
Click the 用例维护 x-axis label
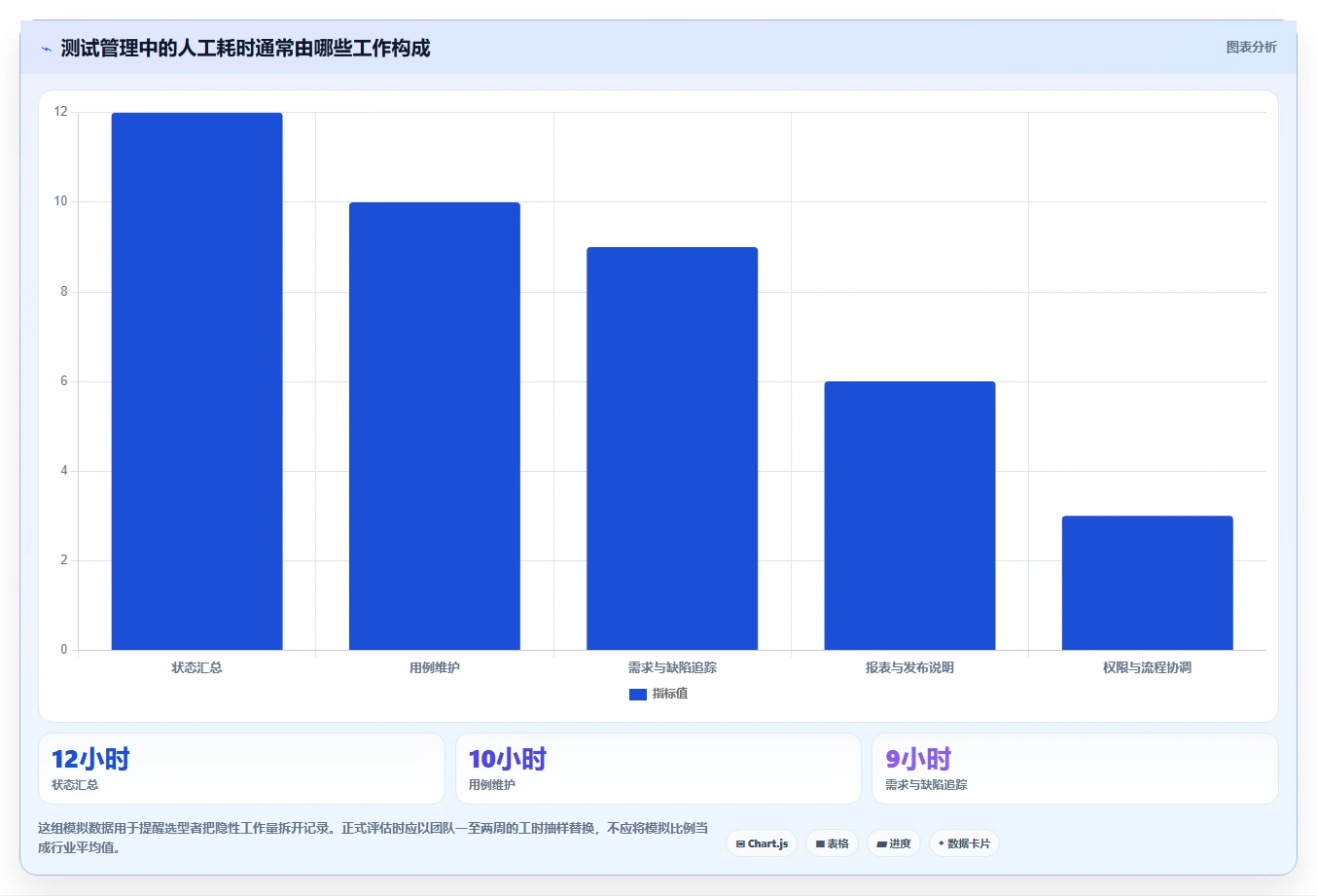click(x=435, y=667)
